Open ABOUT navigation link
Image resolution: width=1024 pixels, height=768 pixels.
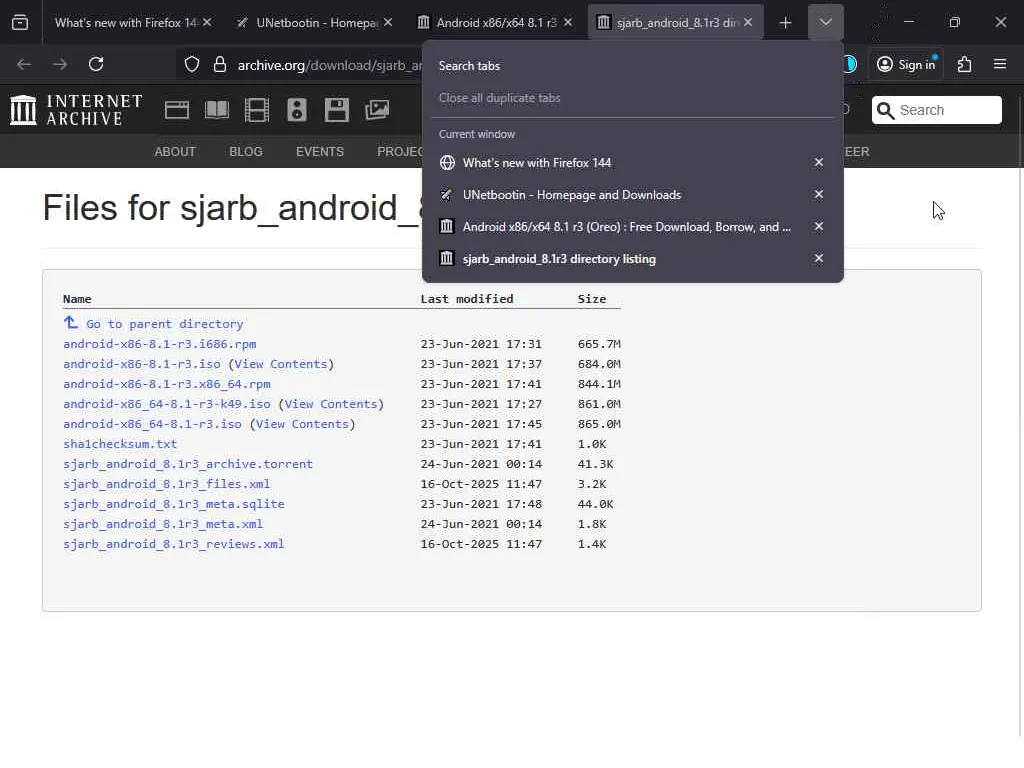[175, 152]
